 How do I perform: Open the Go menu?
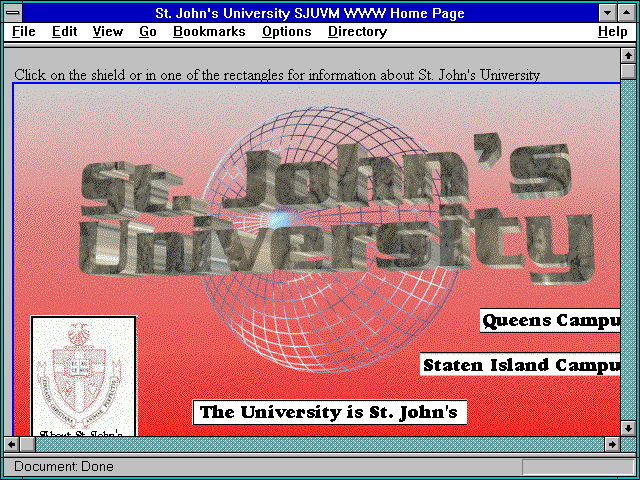coord(147,32)
